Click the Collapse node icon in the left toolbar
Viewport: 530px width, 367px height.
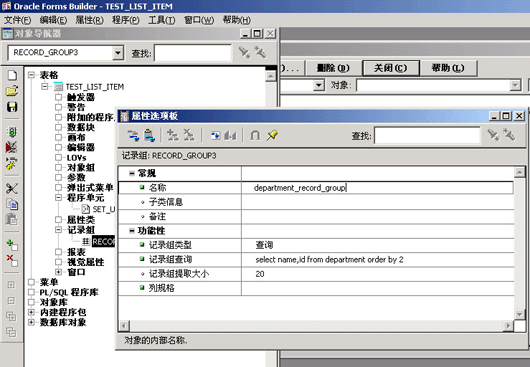point(11,300)
